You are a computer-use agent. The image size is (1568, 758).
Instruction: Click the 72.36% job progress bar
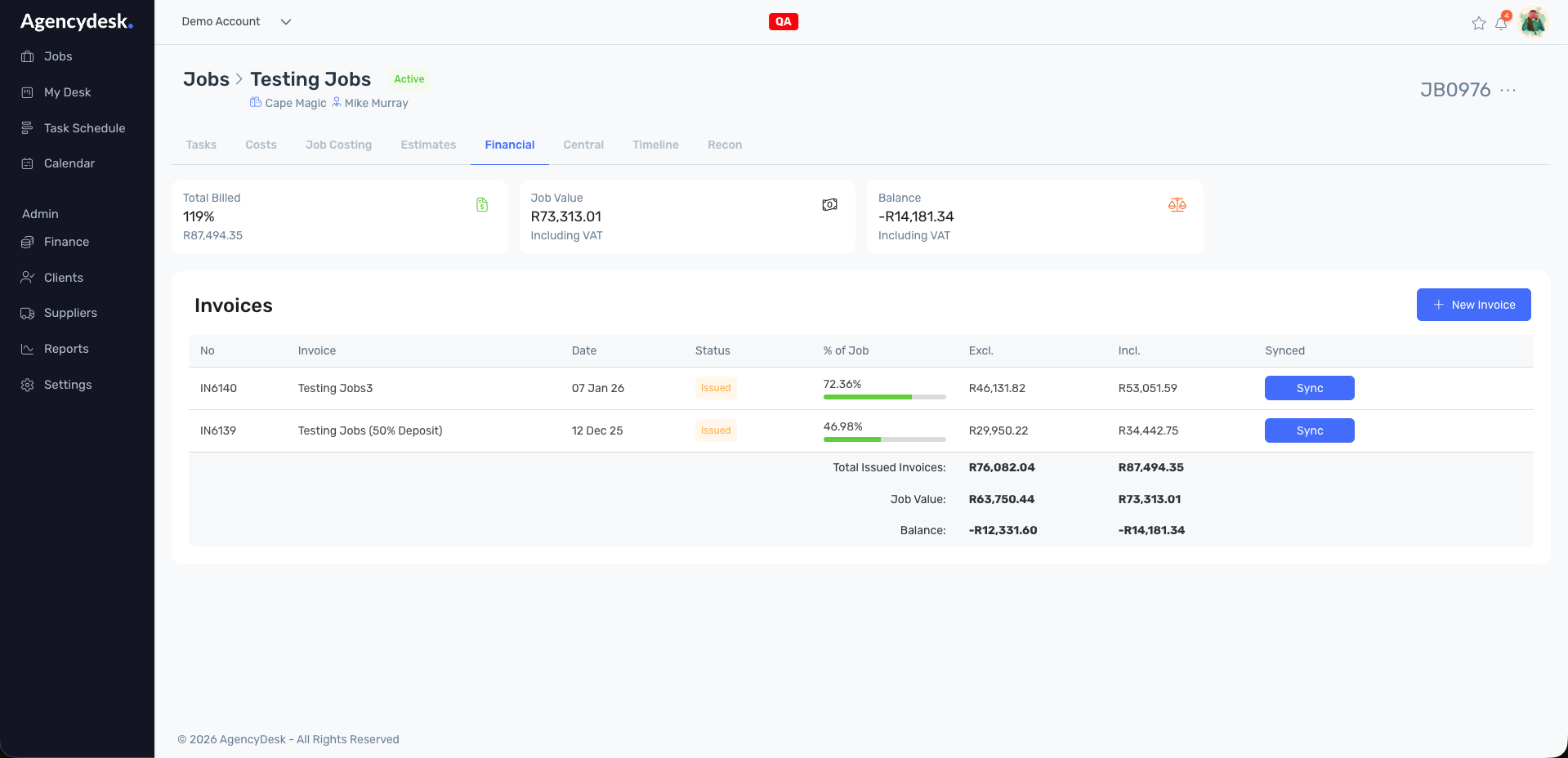tap(884, 397)
